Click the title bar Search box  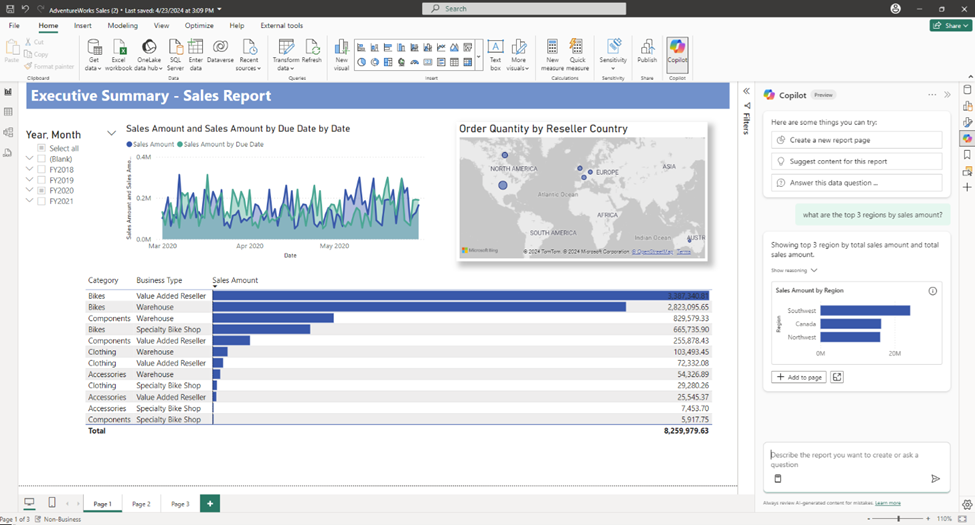524,9
